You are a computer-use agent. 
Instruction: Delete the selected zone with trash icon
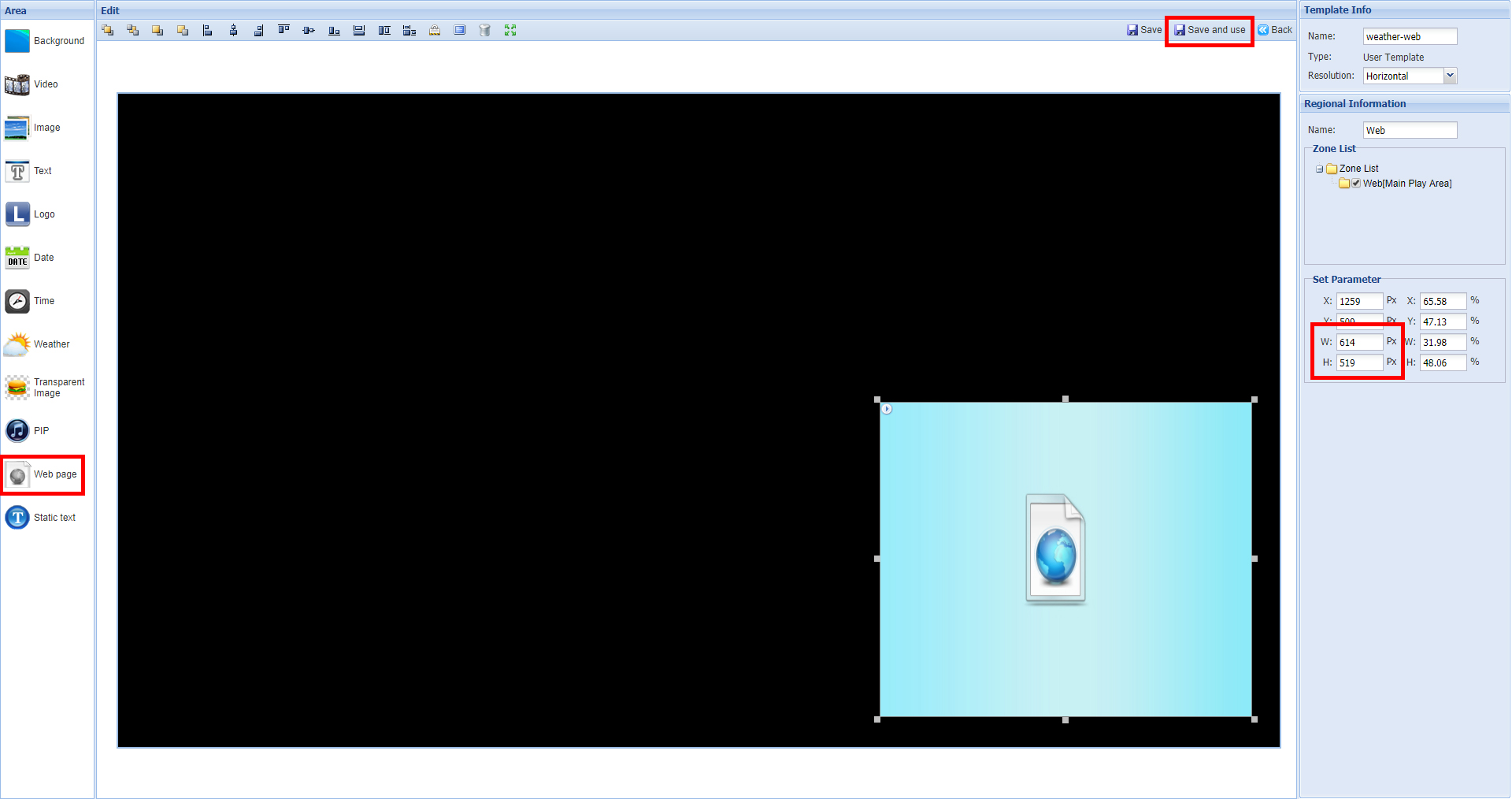[485, 30]
